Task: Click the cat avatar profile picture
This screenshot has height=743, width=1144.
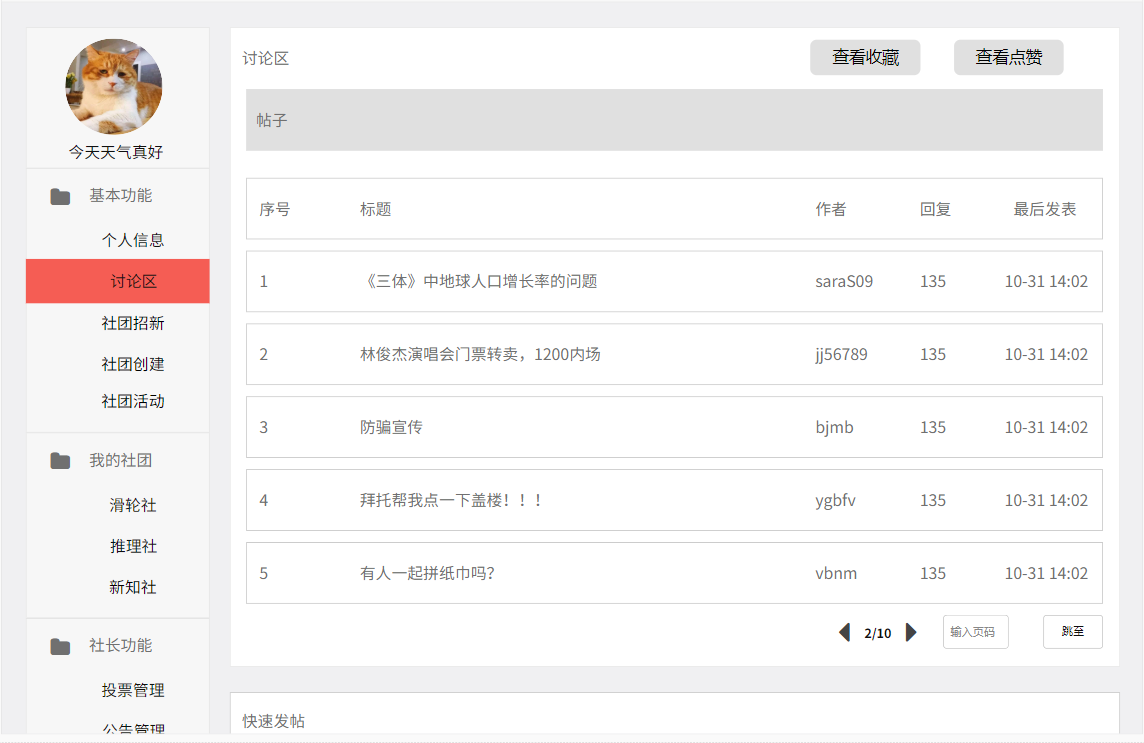Action: pyautogui.click(x=114, y=86)
